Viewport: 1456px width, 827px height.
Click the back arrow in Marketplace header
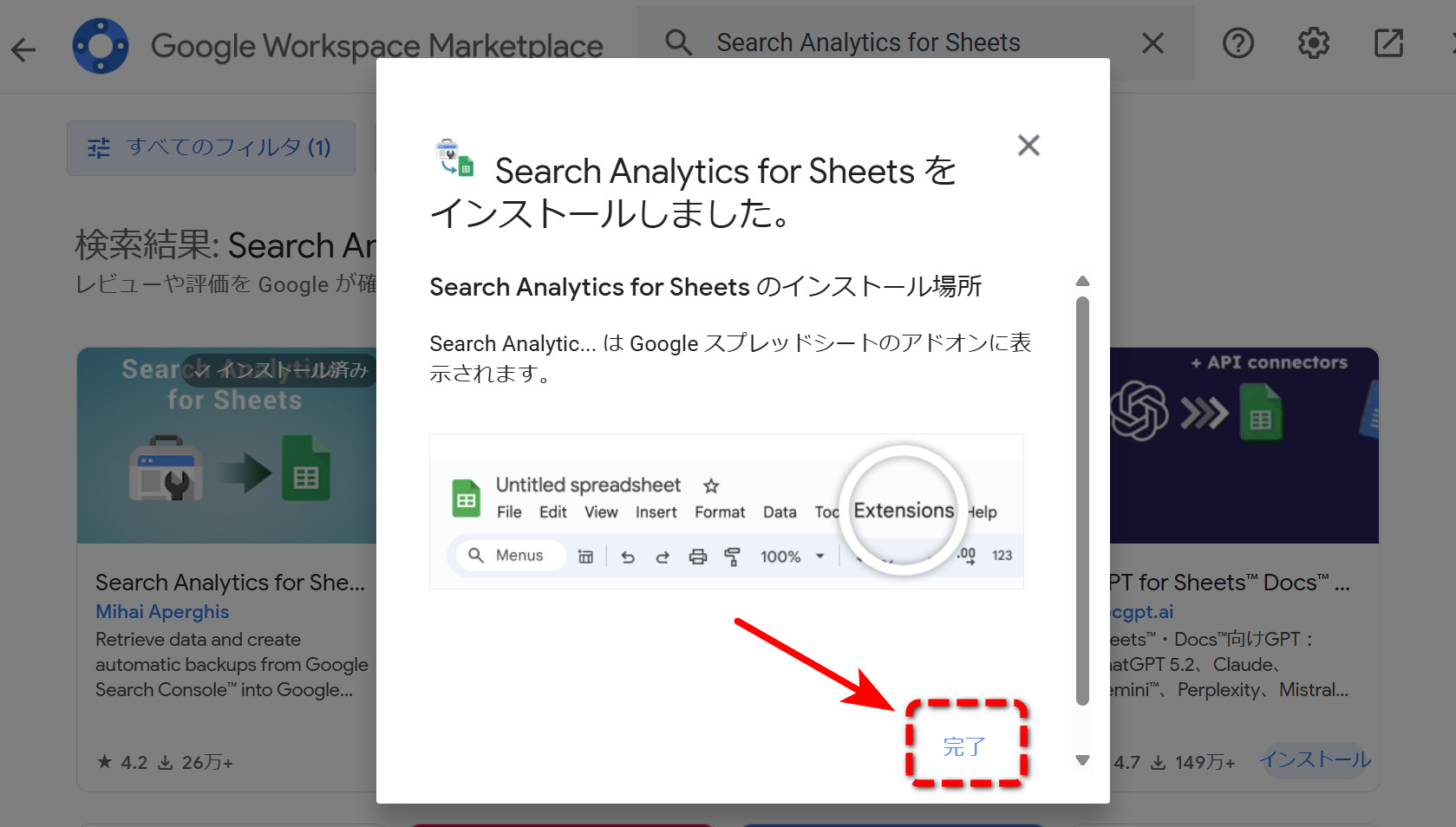point(23,49)
